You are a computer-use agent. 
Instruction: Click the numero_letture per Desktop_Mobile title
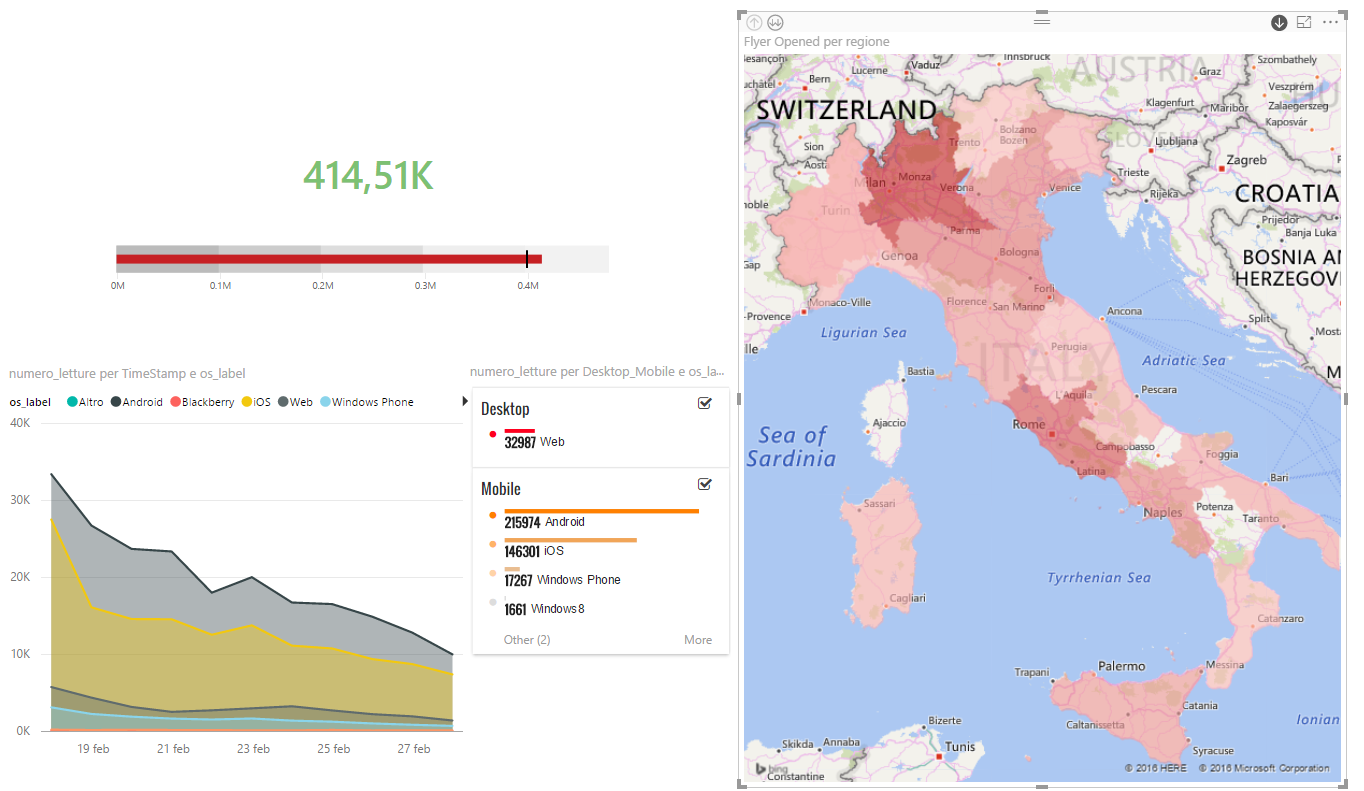click(598, 372)
